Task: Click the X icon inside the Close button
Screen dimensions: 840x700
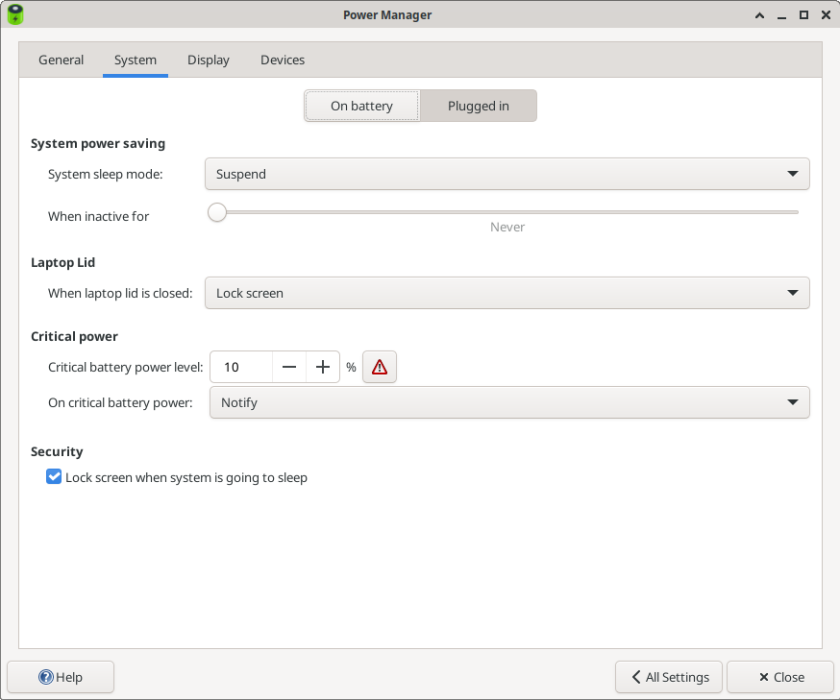Action: click(x=762, y=677)
